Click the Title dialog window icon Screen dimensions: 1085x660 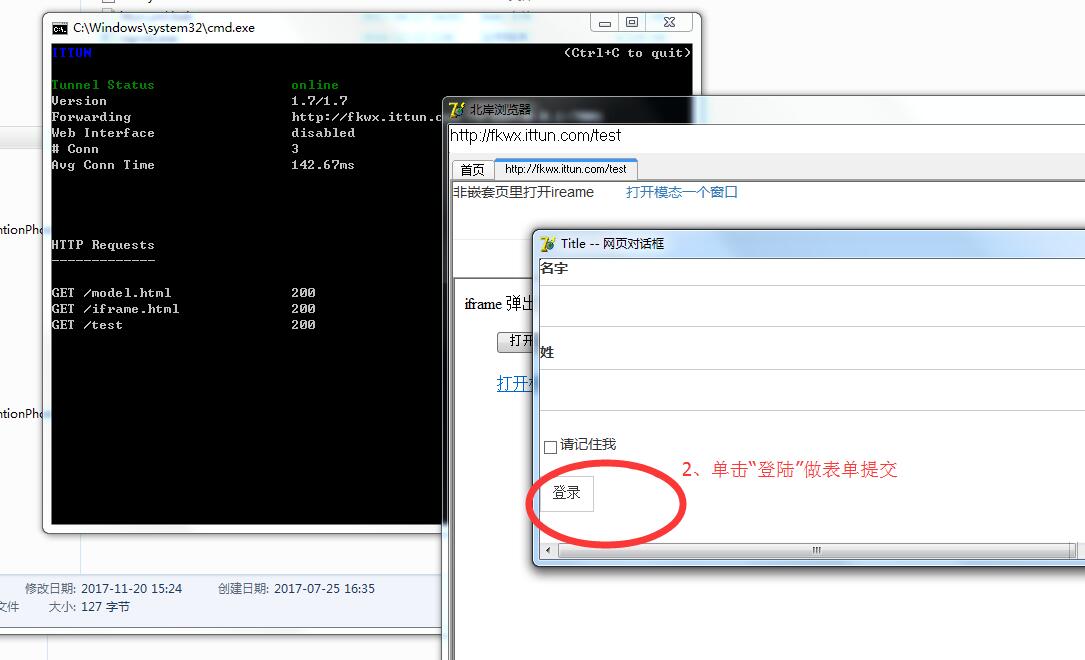(x=548, y=244)
